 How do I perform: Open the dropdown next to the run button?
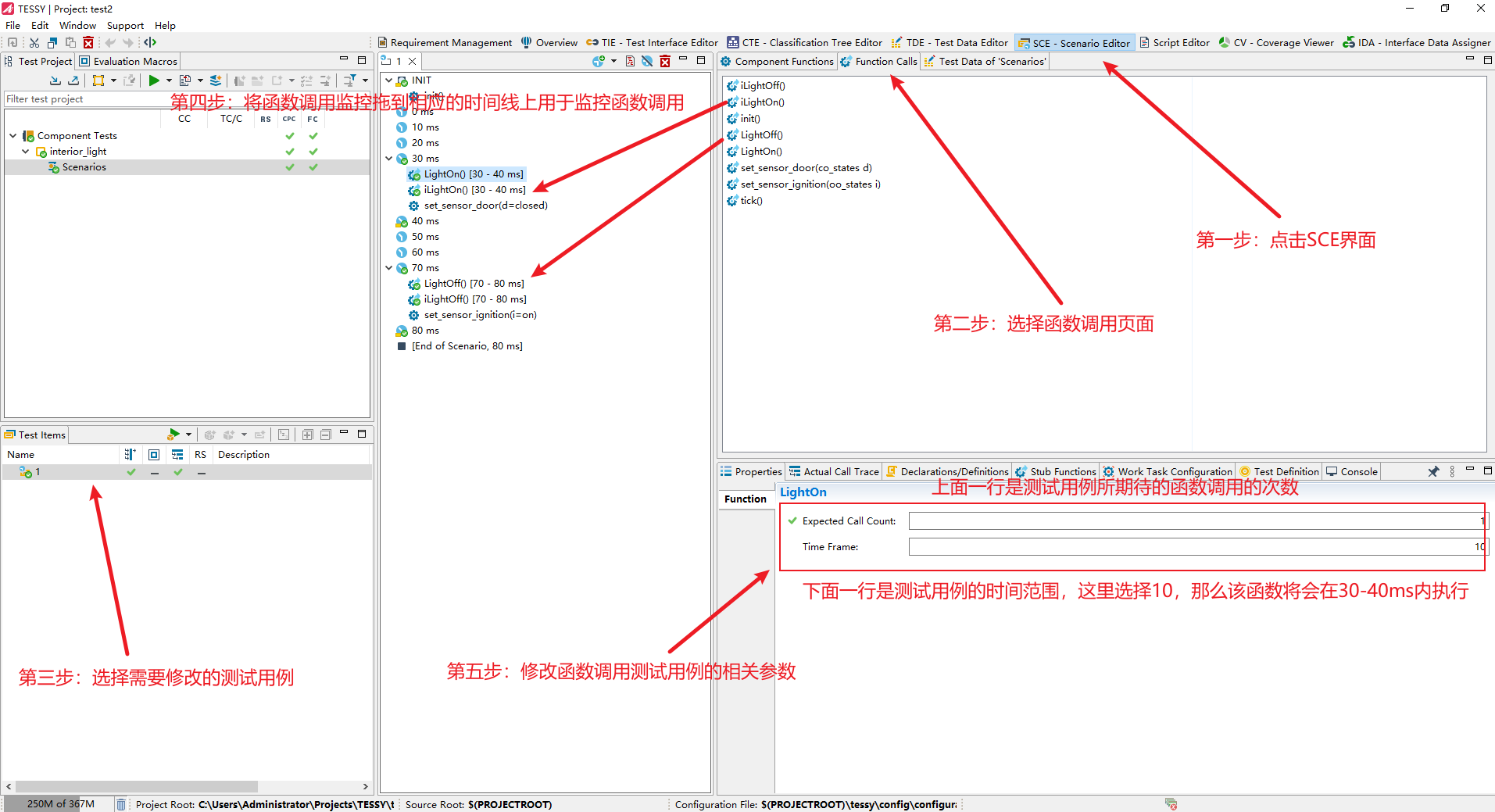169,80
